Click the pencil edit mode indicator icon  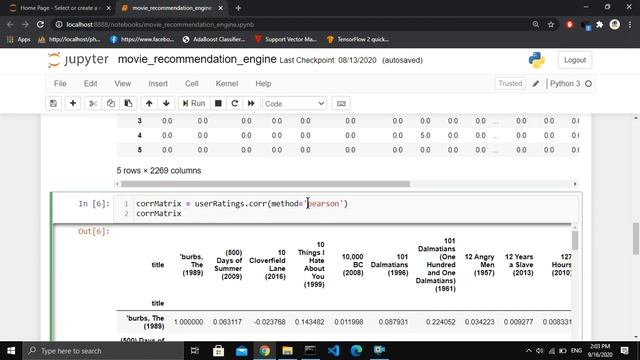(x=536, y=84)
